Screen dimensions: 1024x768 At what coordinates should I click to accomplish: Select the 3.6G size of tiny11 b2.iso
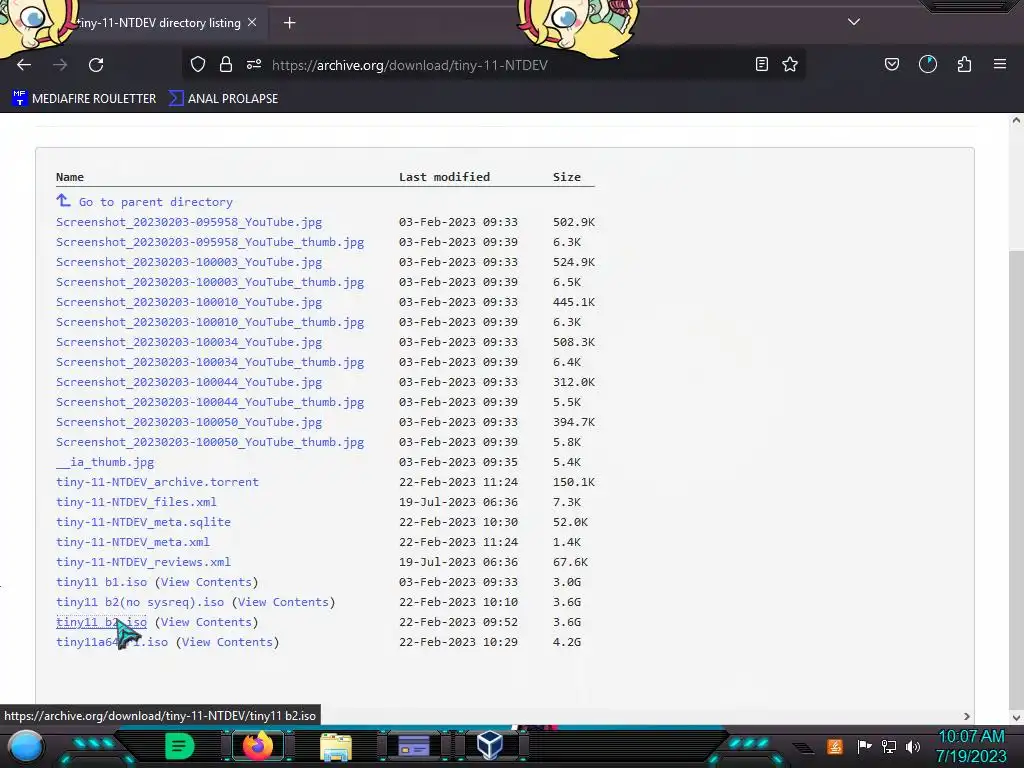click(566, 622)
